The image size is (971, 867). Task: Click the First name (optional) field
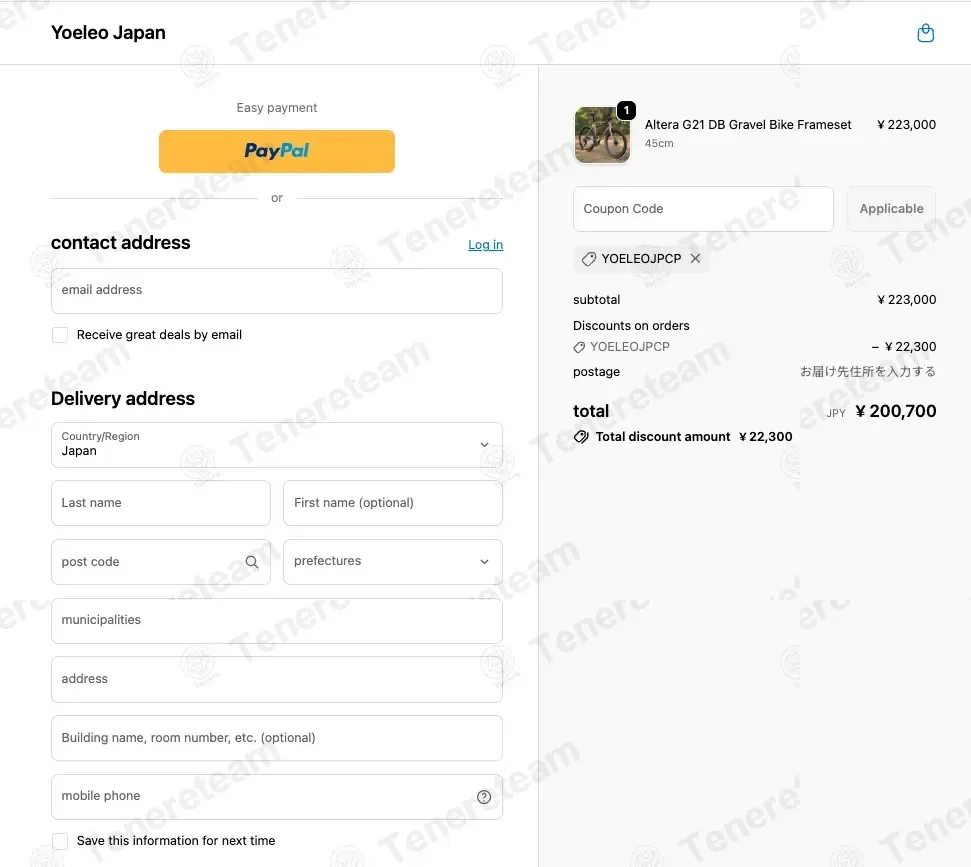[393, 503]
